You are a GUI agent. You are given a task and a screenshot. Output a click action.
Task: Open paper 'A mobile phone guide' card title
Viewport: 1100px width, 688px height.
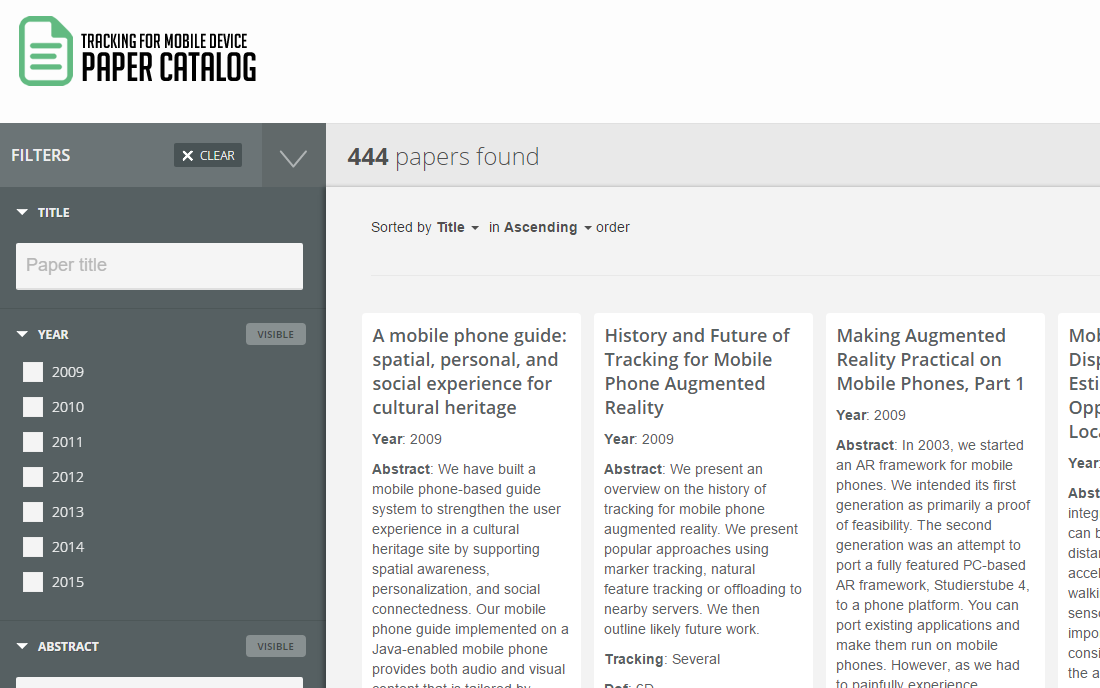point(469,372)
